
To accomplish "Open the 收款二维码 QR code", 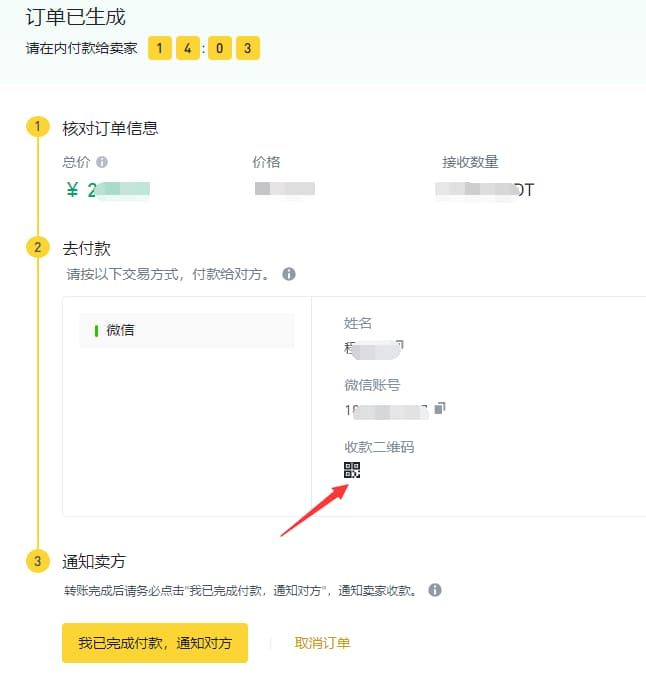I will click(351, 470).
